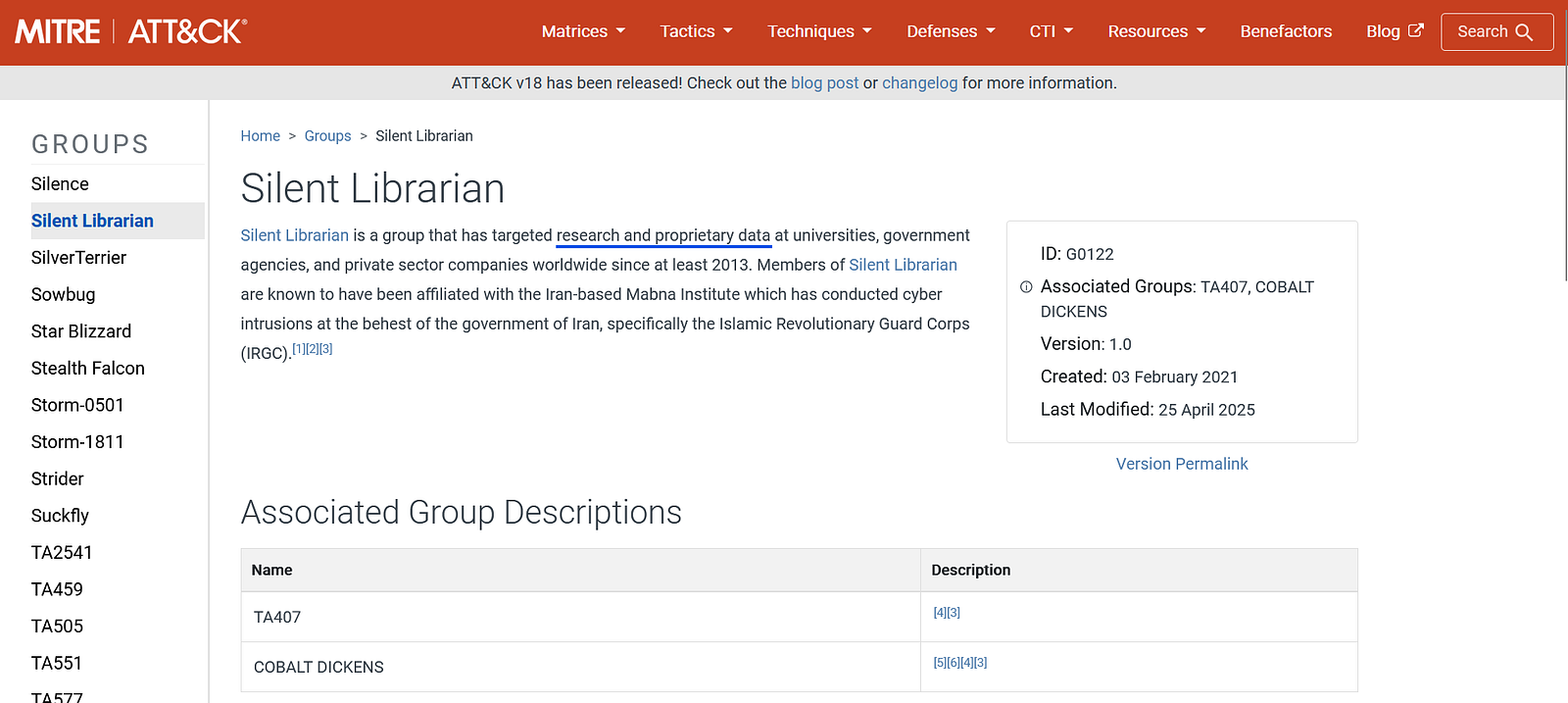
Task: Select Strider in sidebar
Action: click(x=58, y=478)
